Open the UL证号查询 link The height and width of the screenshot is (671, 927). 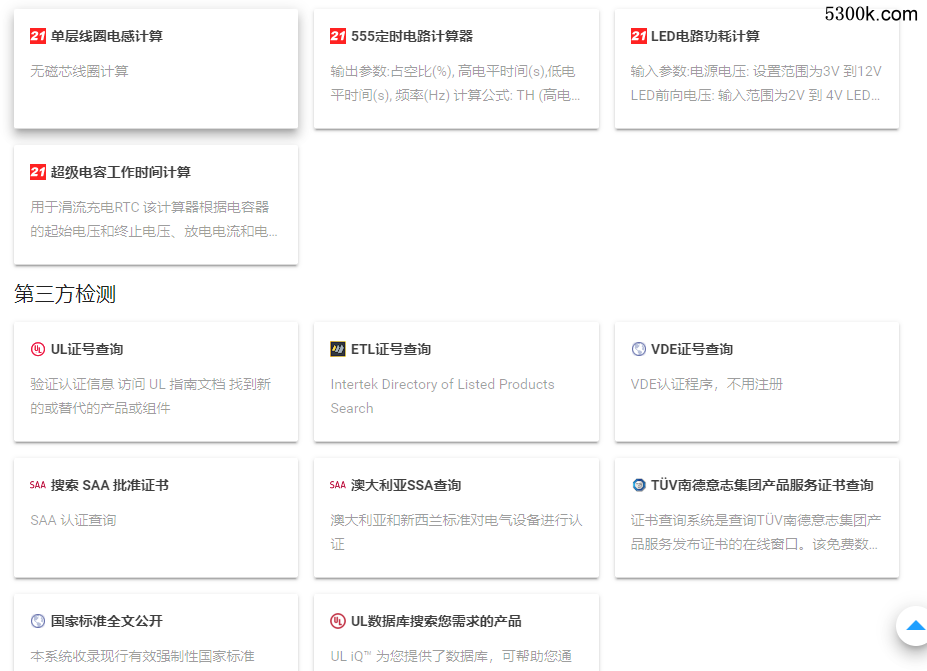(x=87, y=349)
